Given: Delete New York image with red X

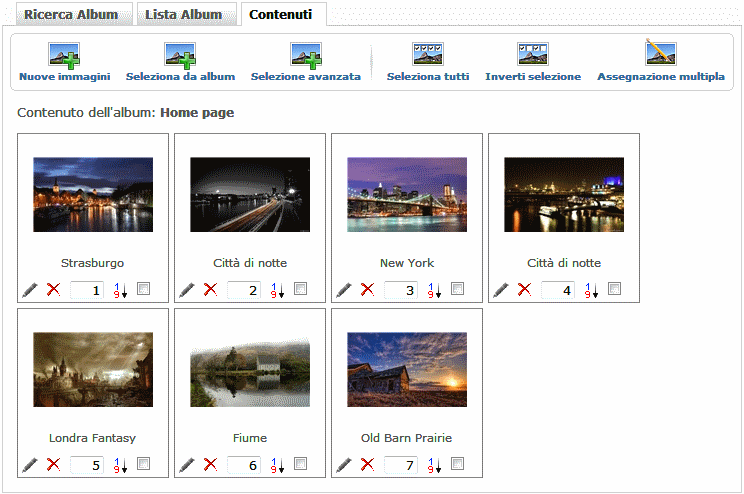Looking at the screenshot, I should 367,290.
